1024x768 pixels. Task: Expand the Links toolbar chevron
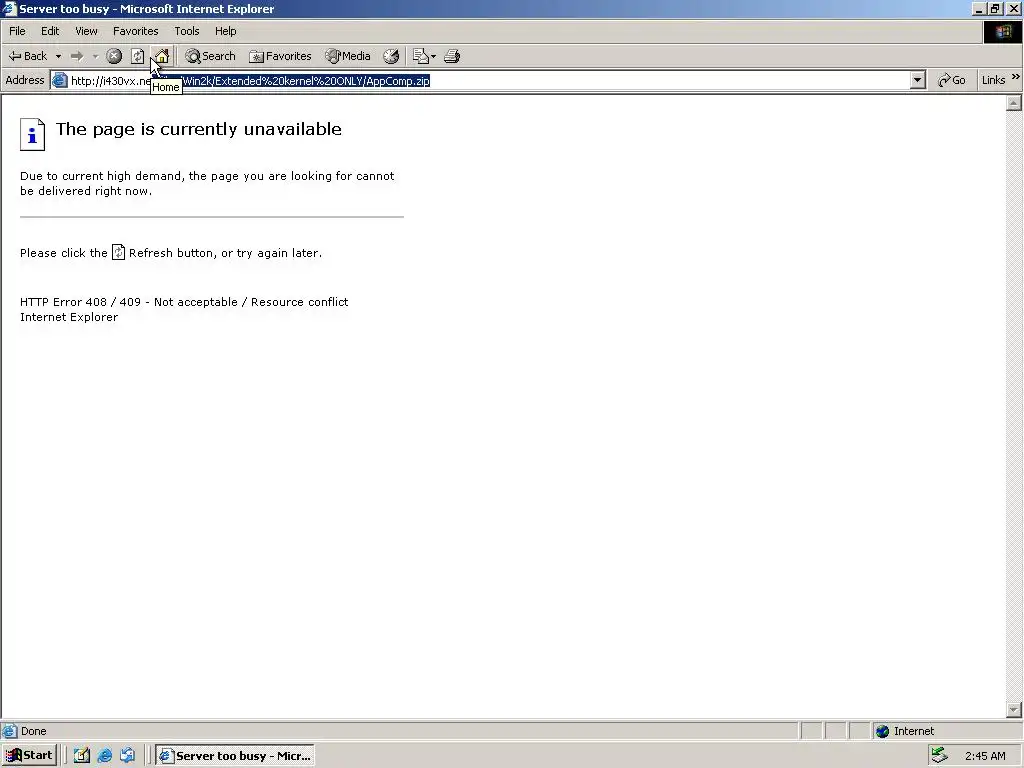(1016, 77)
